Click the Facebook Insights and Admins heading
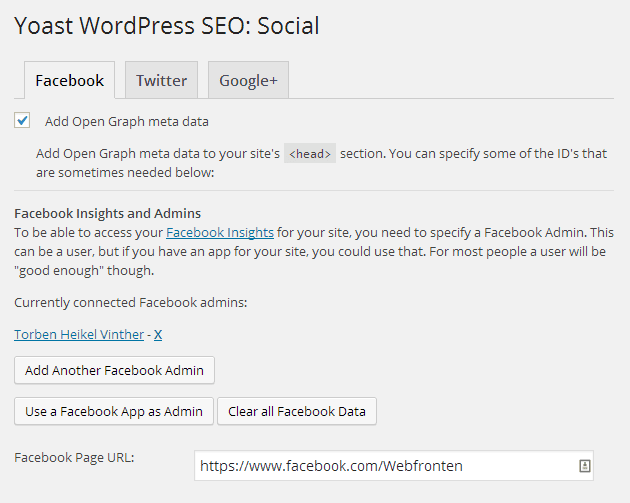Image resolution: width=630 pixels, height=503 pixels. tap(108, 213)
